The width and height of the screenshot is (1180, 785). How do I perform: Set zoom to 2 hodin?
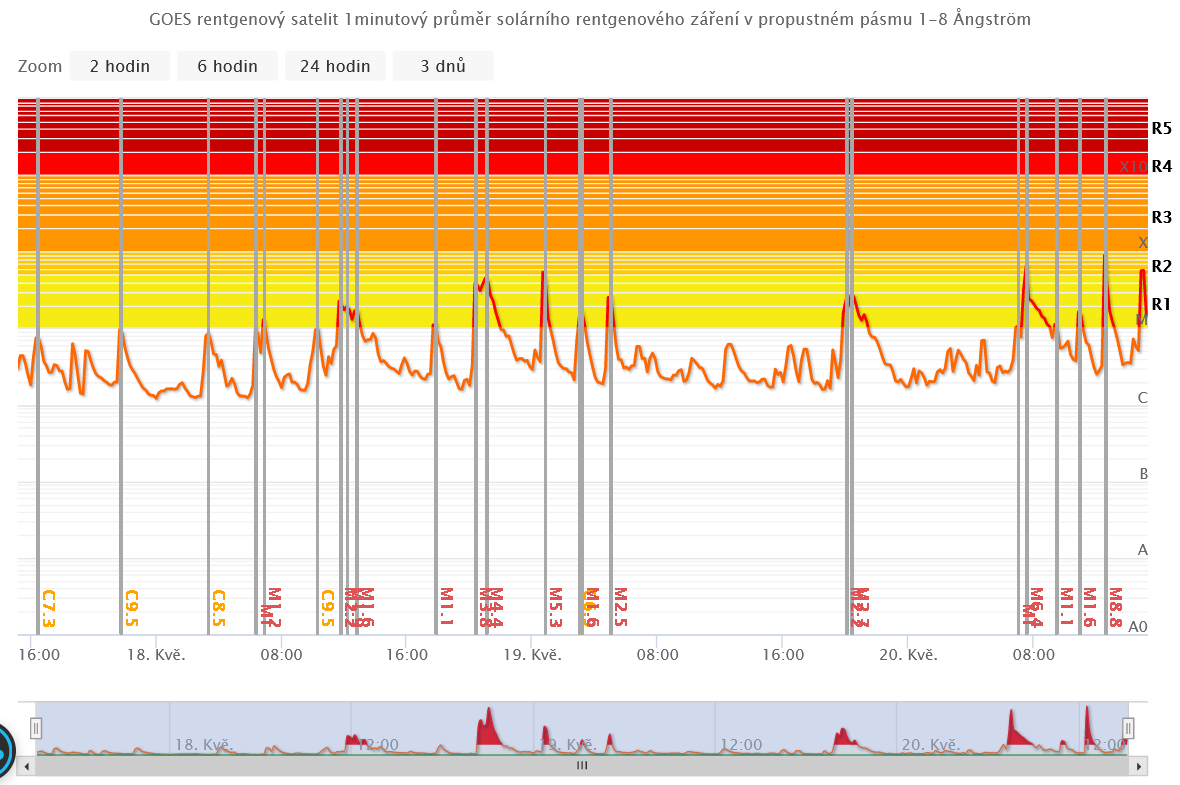(x=120, y=67)
